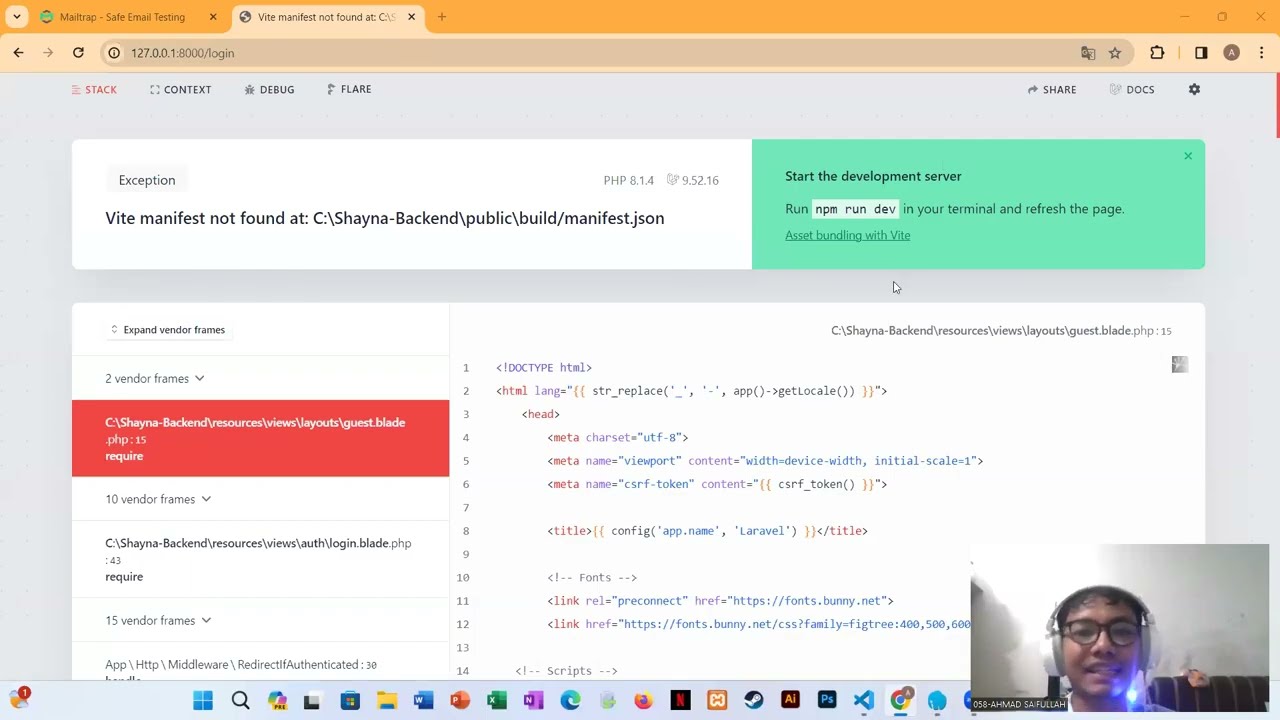Select the Vite manifest not found tab
This screenshot has height=720, width=1280.
coord(327,17)
